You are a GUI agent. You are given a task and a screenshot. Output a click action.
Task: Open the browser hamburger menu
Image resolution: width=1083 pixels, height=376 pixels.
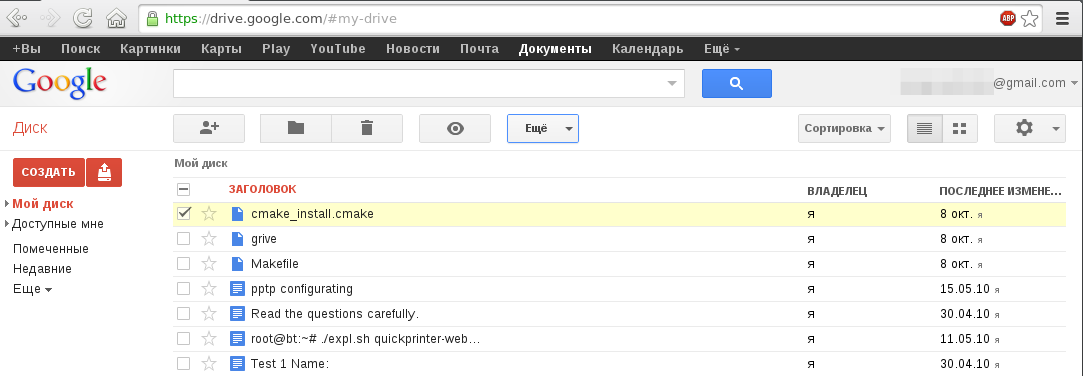pos(1062,19)
